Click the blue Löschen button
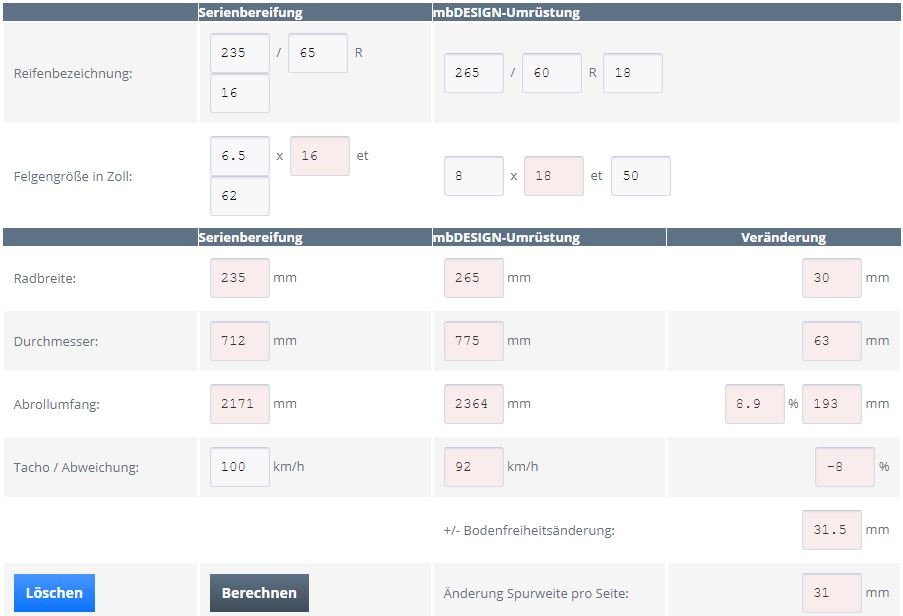 point(54,593)
